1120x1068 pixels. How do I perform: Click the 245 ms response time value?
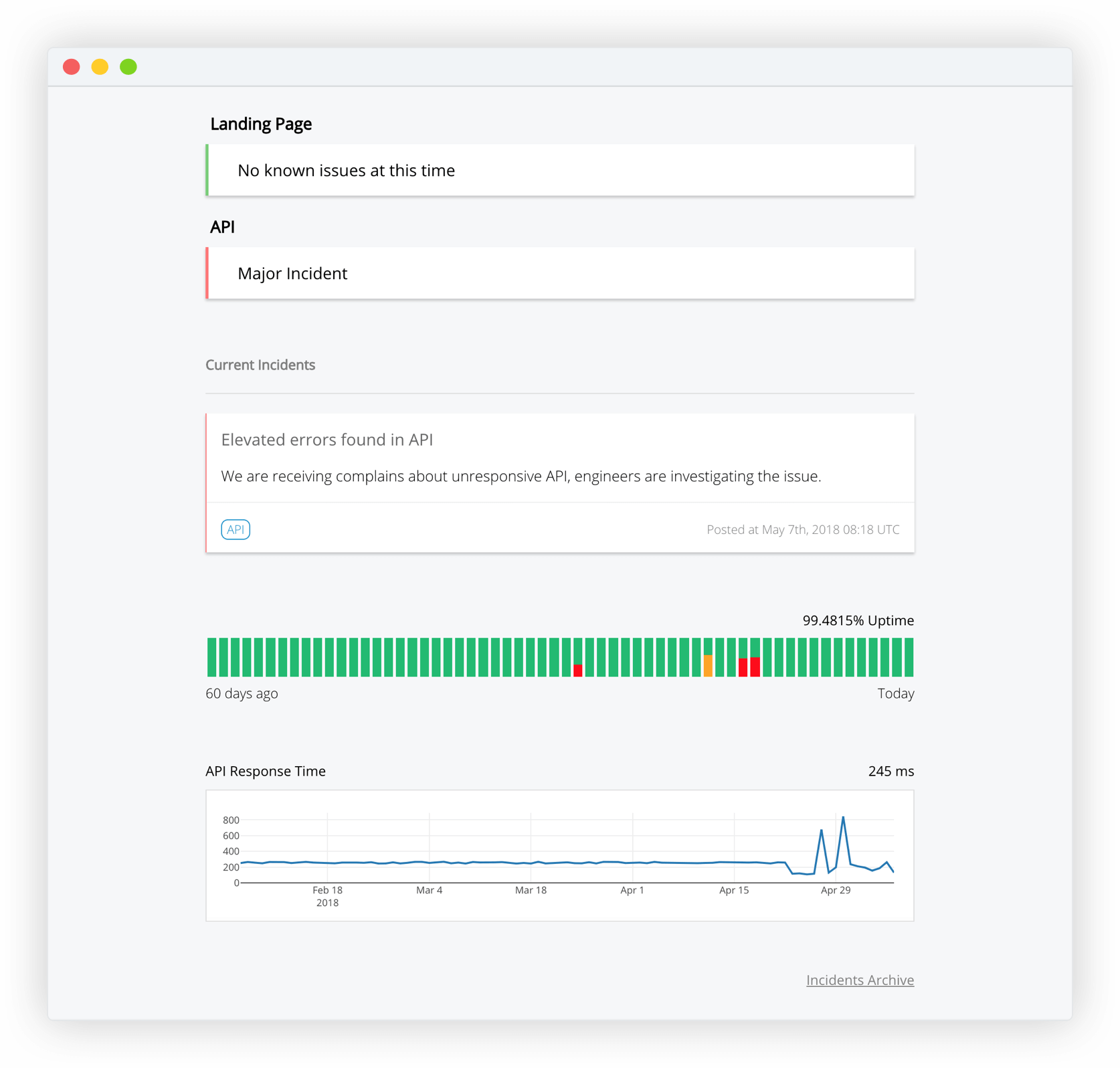pos(891,771)
